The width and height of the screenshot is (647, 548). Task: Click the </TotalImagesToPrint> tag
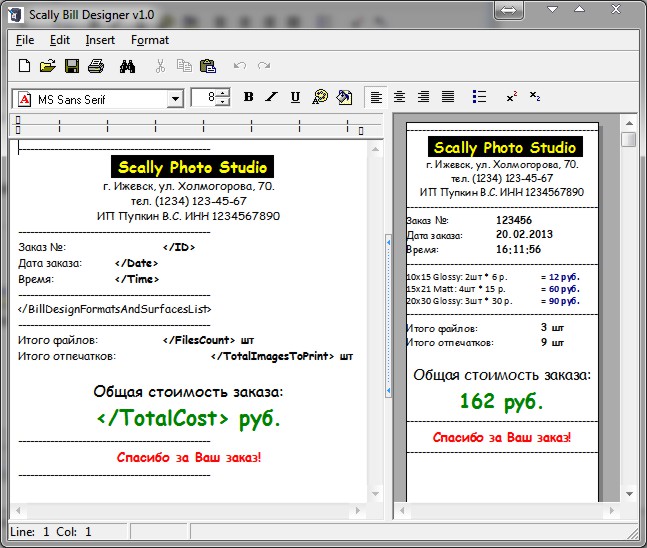pyautogui.click(x=272, y=356)
